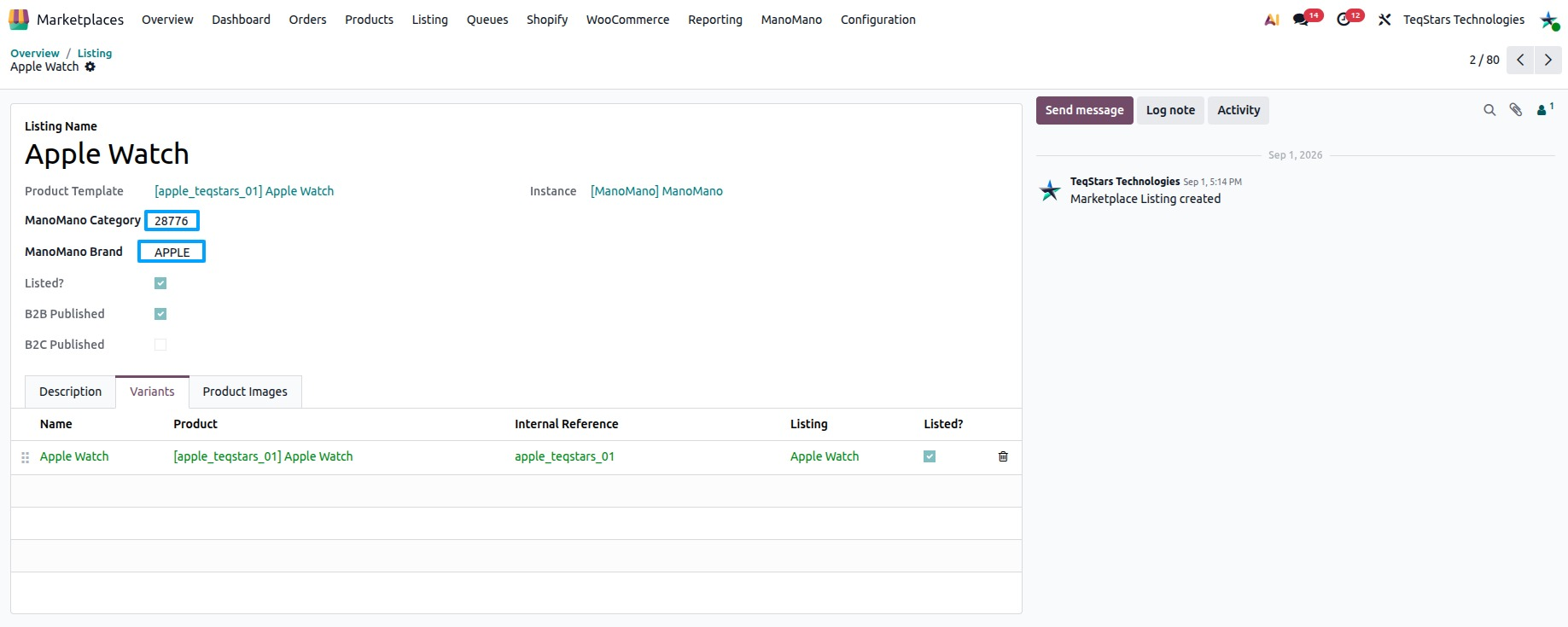The height and width of the screenshot is (627, 1568).
Task: Delete the Apple Watch variant row
Action: [1003, 456]
